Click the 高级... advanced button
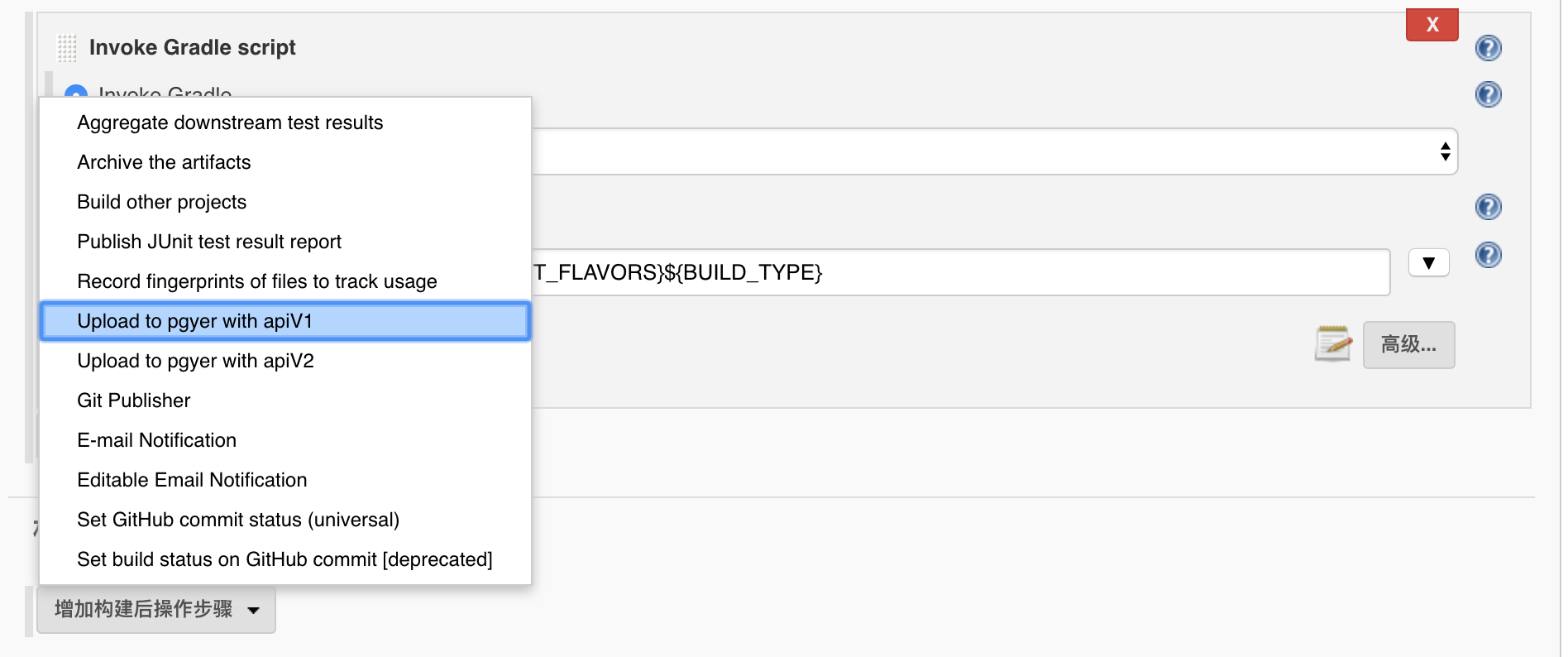The width and height of the screenshot is (1568, 657). (x=1408, y=344)
